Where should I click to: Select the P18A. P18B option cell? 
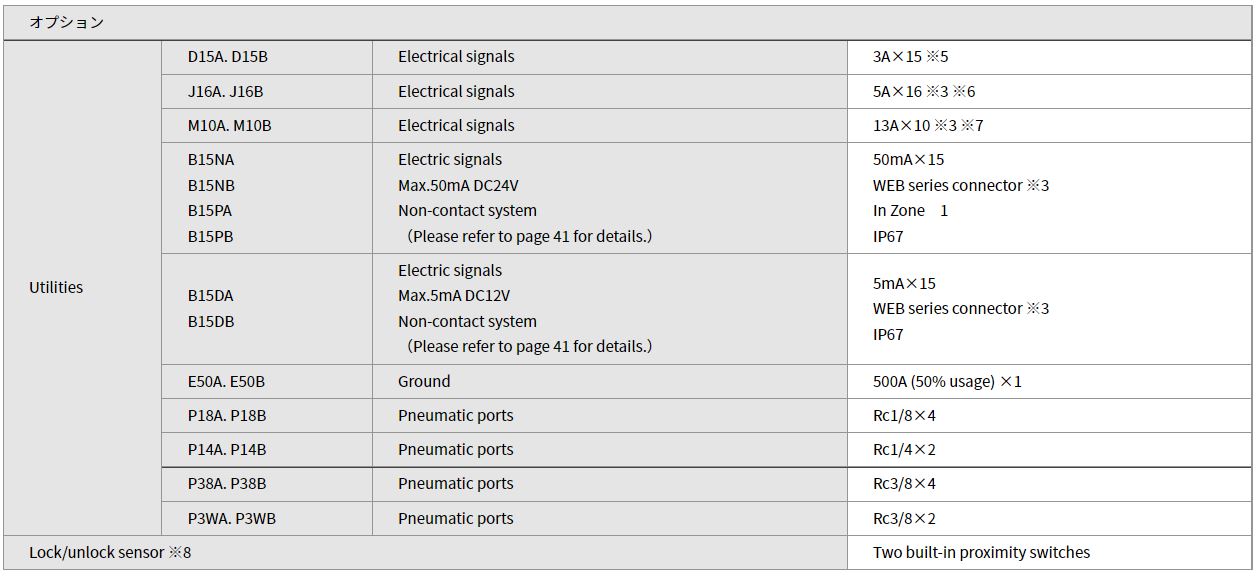tap(267, 416)
